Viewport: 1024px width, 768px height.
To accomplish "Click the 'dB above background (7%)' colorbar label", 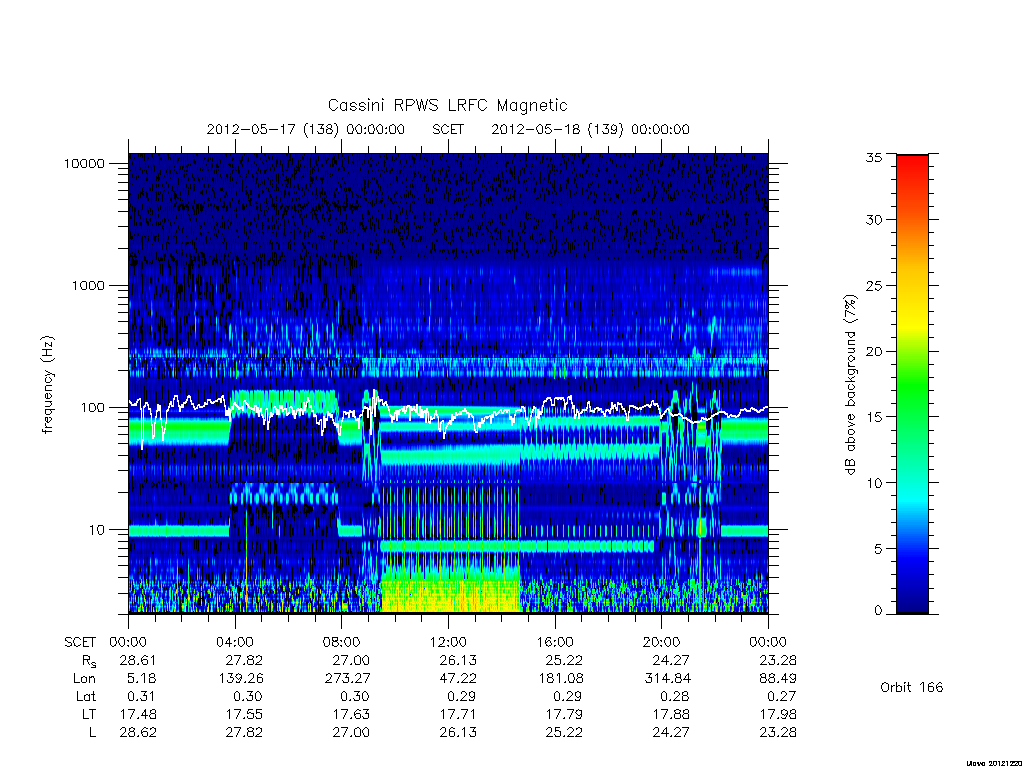I will 850,385.
